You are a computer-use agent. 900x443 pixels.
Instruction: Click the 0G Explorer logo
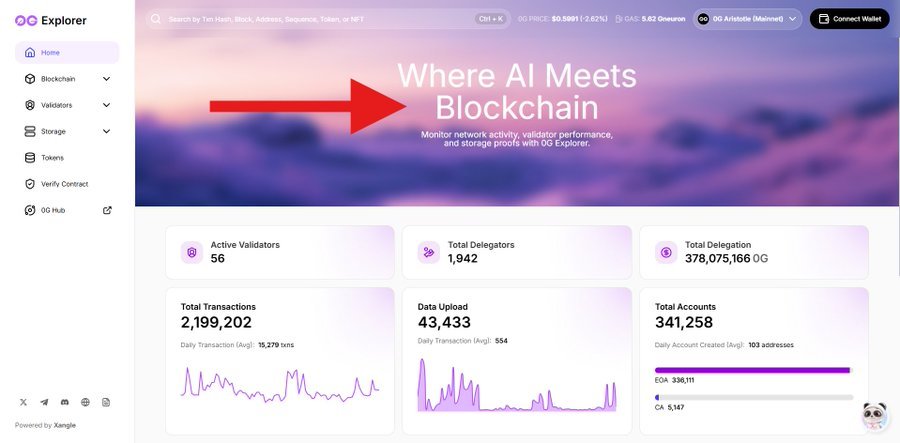[51, 20]
